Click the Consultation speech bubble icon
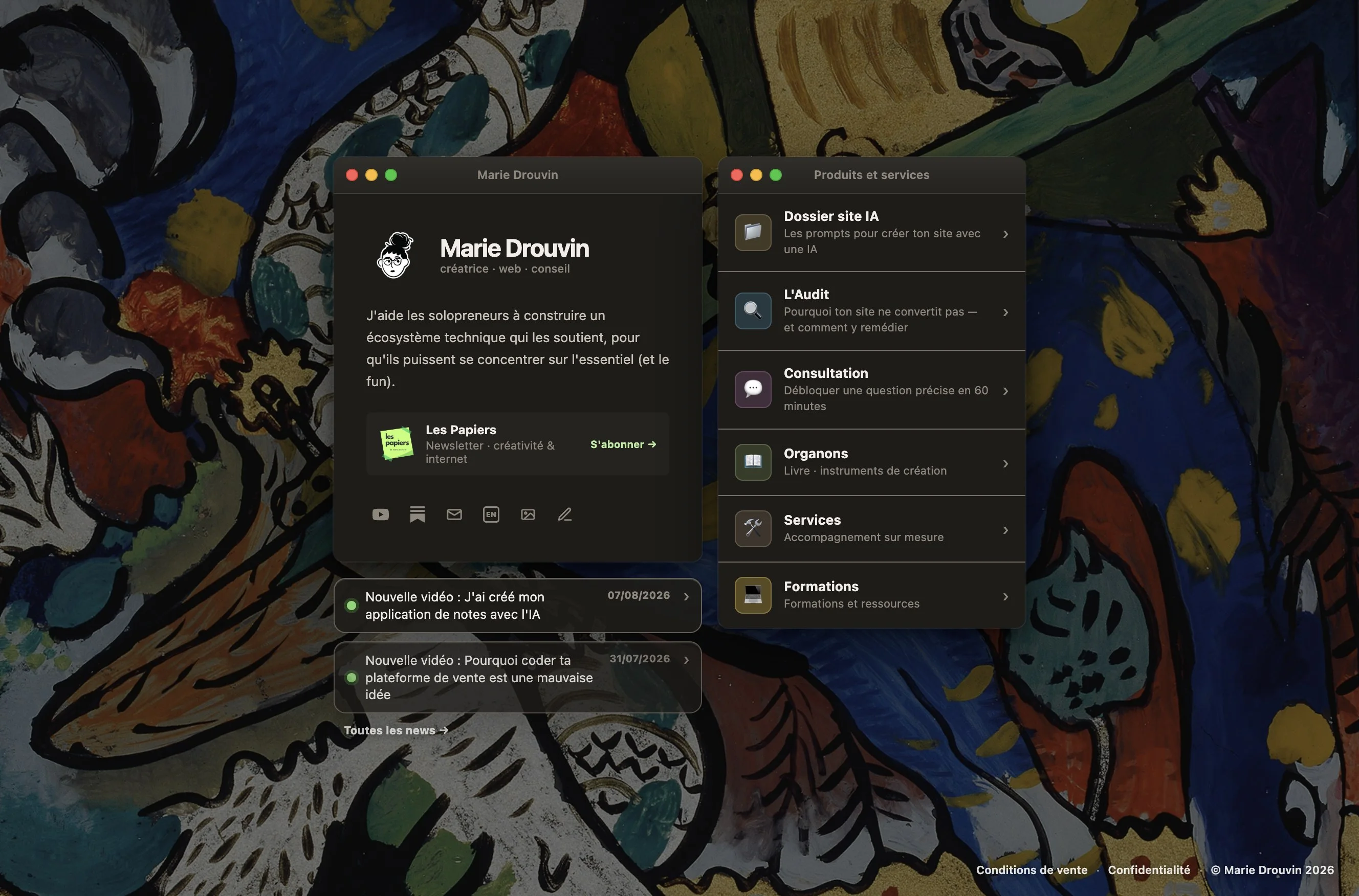The width and height of the screenshot is (1359, 896). tap(753, 390)
